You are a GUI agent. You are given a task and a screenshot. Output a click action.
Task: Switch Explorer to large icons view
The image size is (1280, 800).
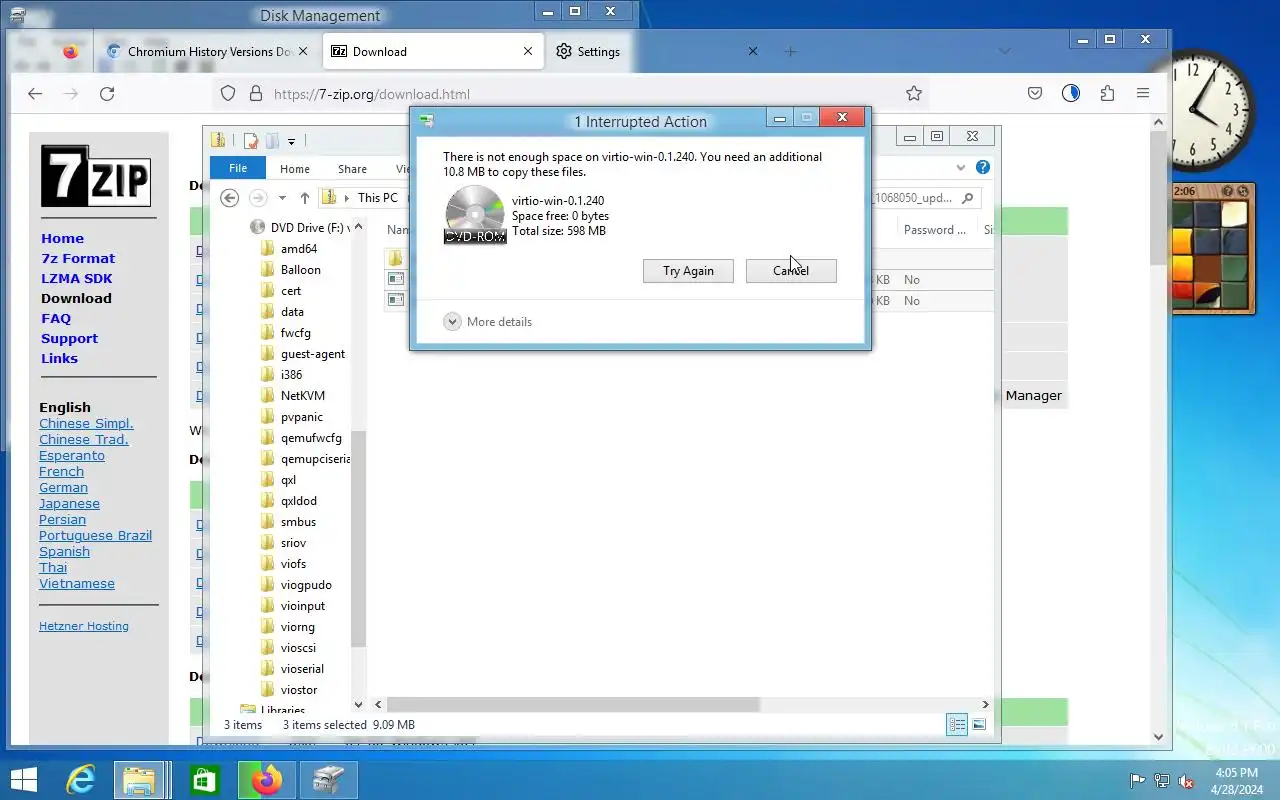979,725
